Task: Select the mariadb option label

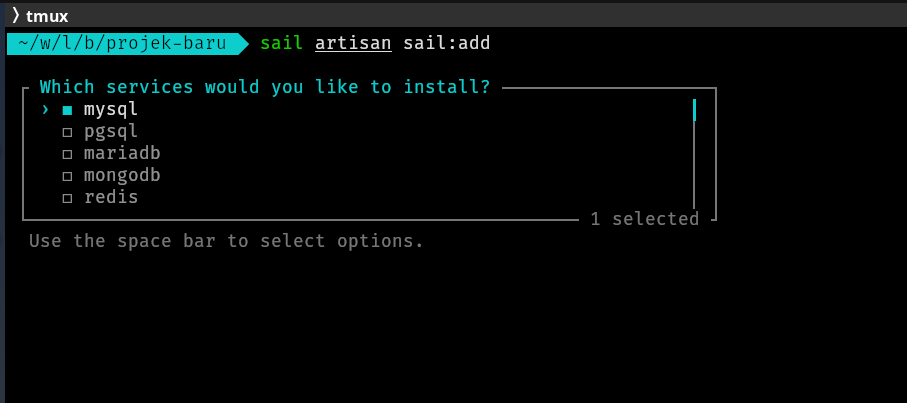Action: (122, 153)
